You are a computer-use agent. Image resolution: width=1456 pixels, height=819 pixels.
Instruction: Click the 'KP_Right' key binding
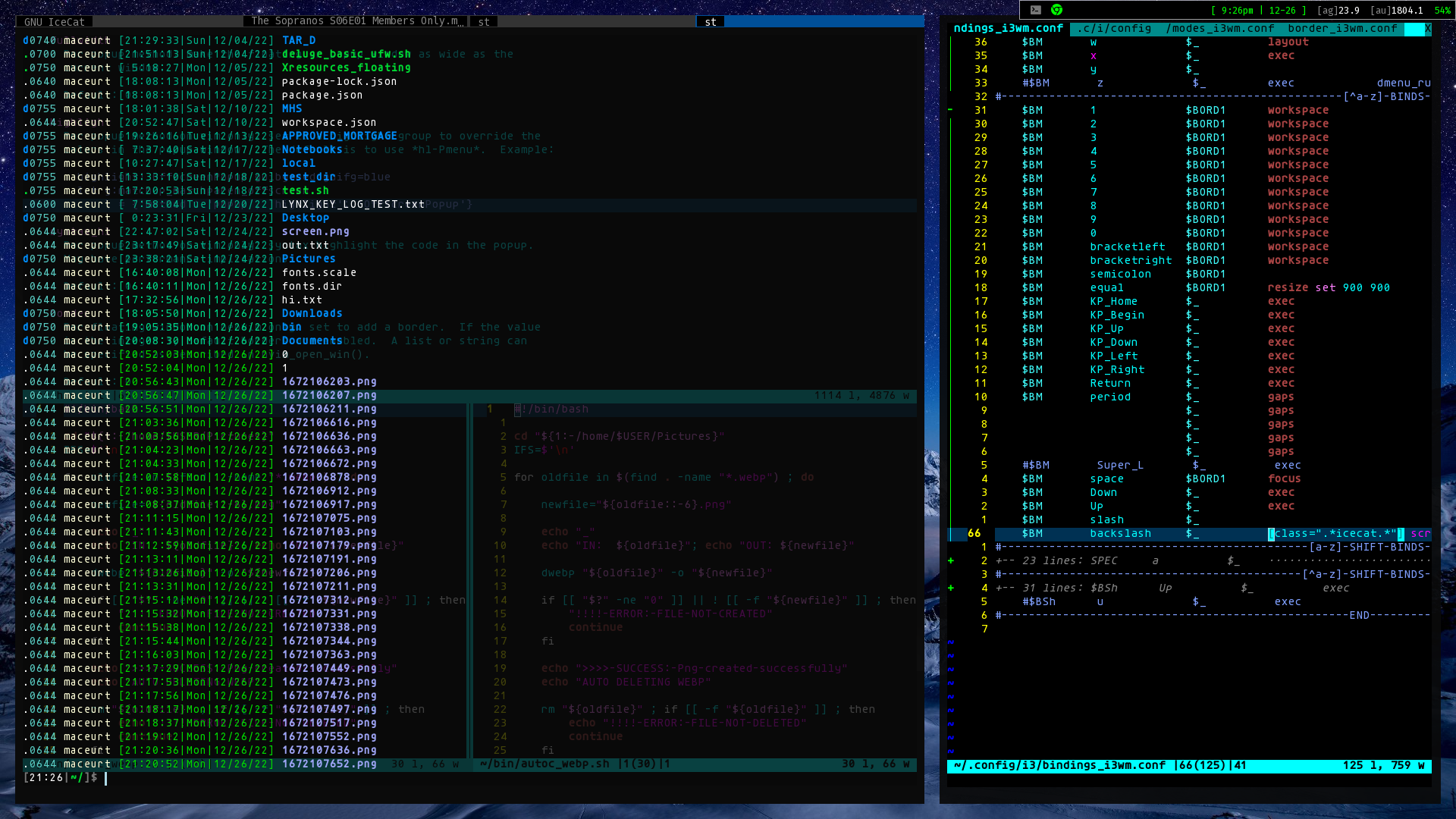coord(1117,369)
